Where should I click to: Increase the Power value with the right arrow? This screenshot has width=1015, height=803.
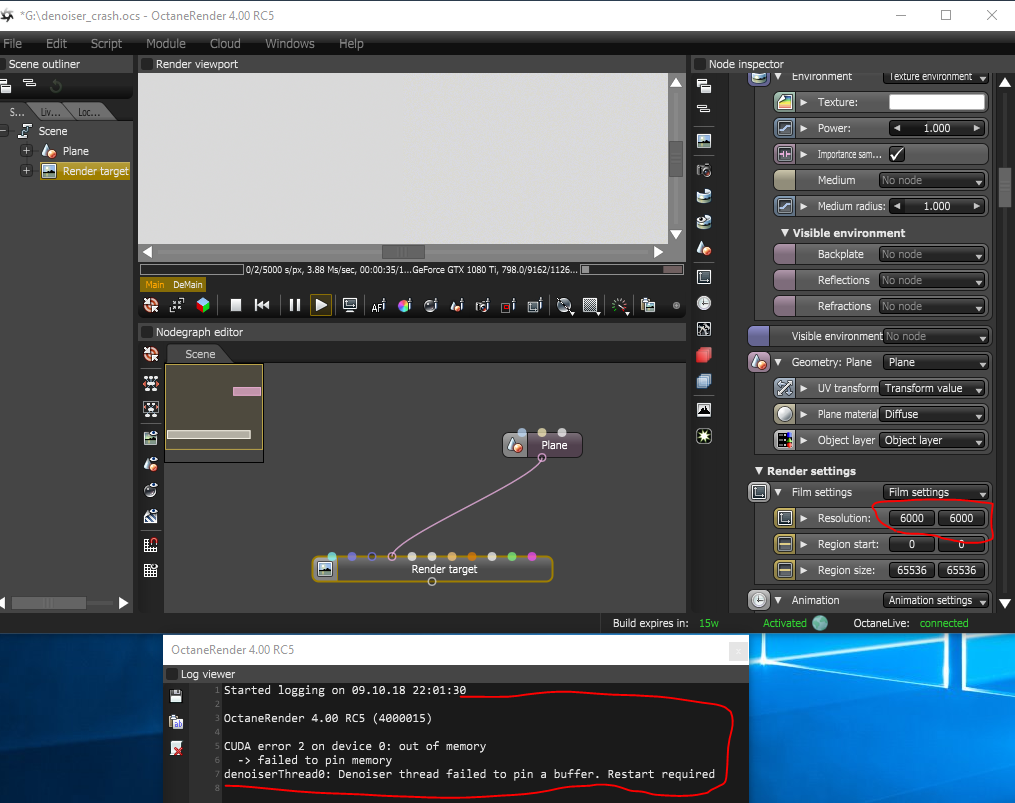click(x=977, y=128)
